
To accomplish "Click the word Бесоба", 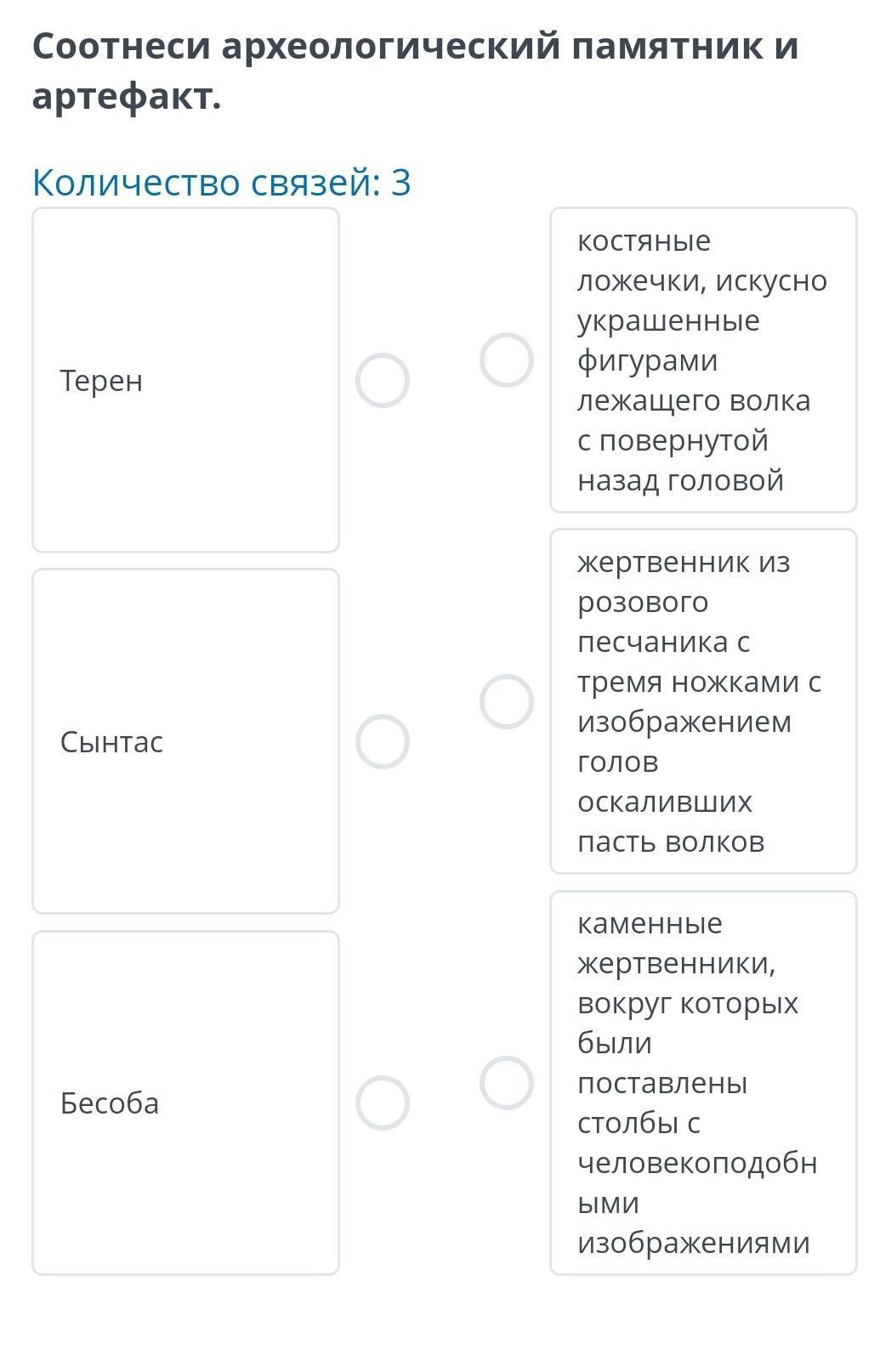I will pos(109,1103).
